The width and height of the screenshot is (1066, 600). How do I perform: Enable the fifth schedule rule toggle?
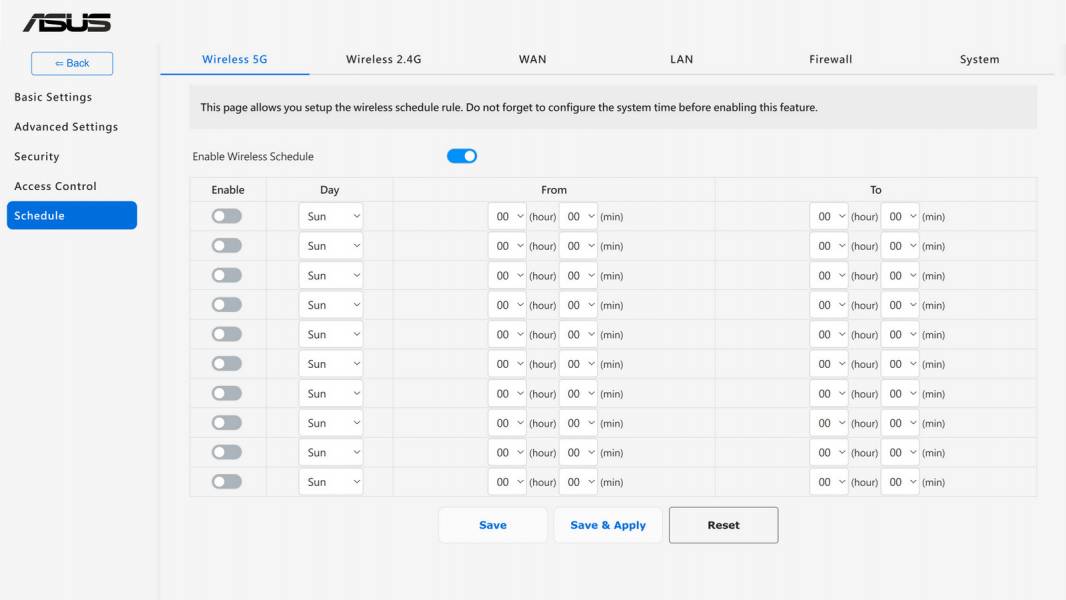(226, 334)
